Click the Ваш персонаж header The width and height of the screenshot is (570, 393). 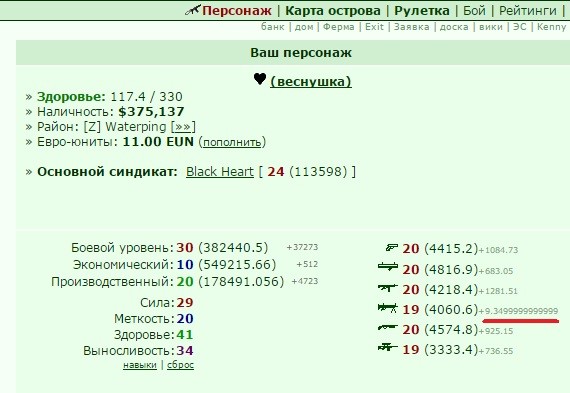(x=301, y=53)
